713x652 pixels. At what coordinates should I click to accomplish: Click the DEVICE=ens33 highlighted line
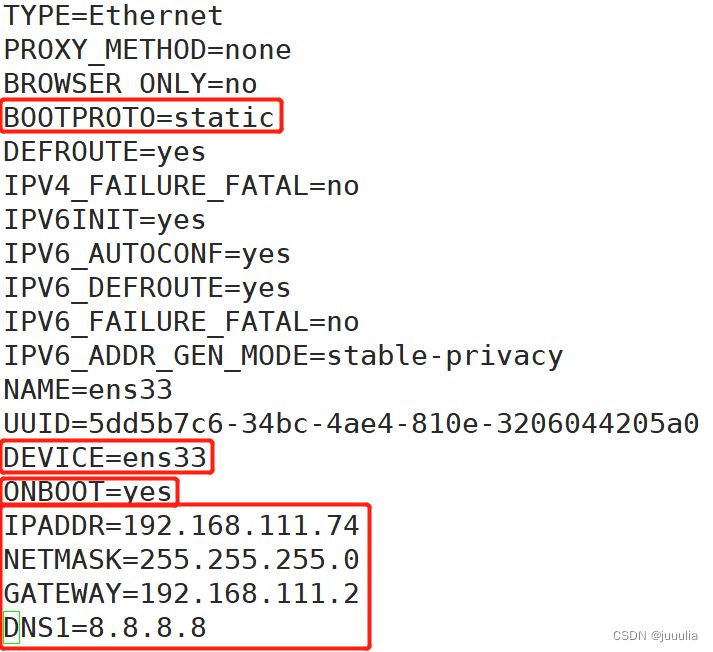[105, 457]
